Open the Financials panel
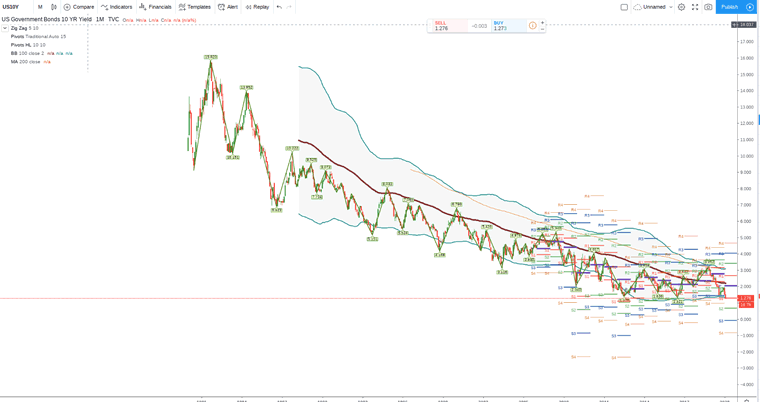This screenshot has height=402, width=760. click(155, 7)
